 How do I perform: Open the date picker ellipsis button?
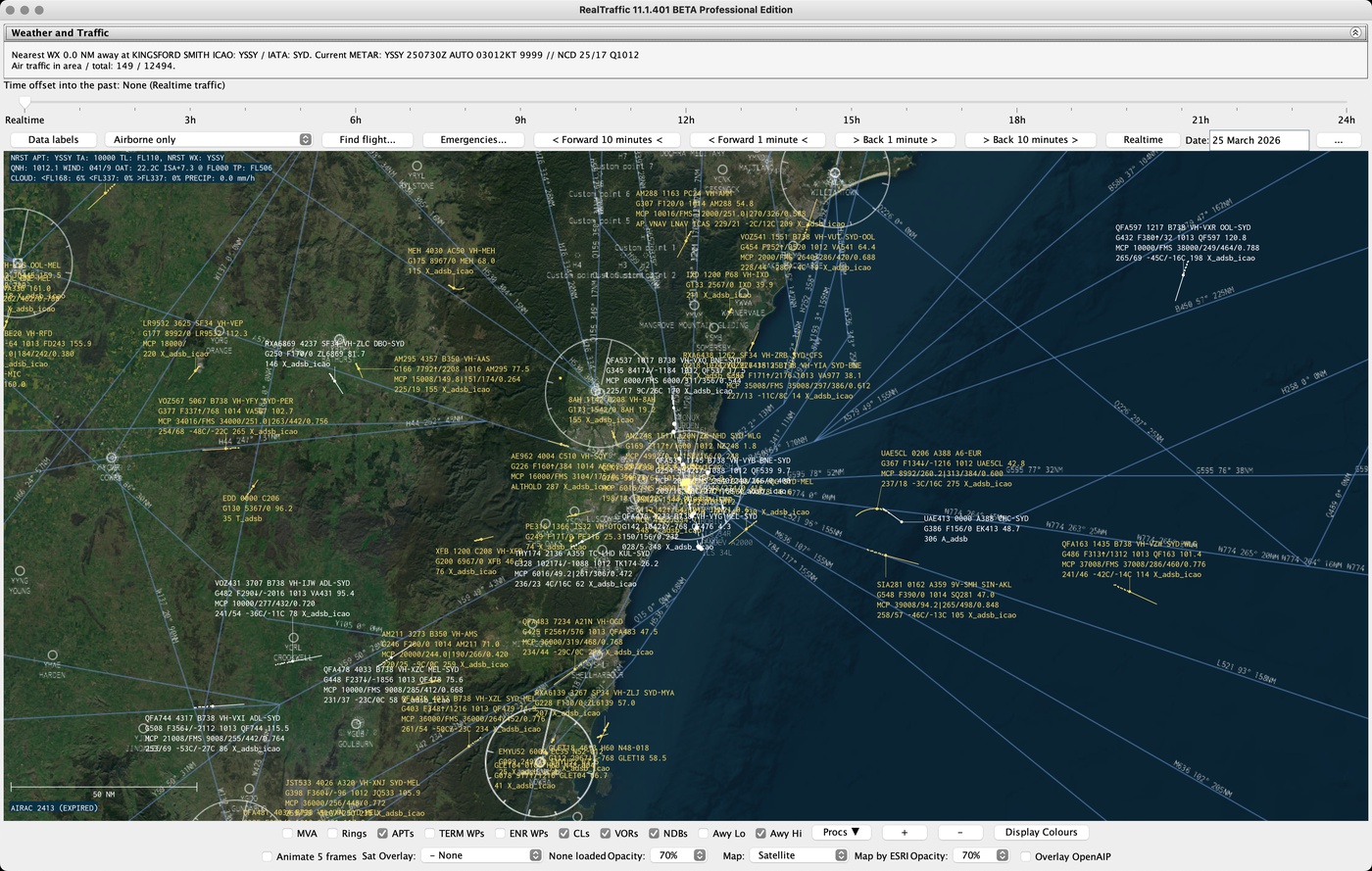tap(1338, 140)
